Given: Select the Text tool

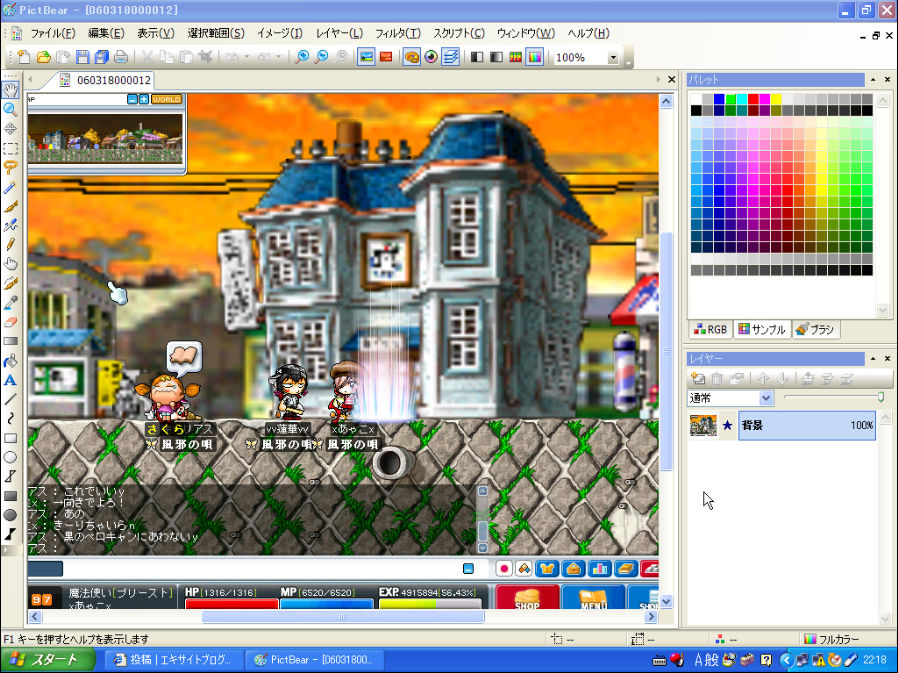Looking at the screenshot, I should [10, 380].
